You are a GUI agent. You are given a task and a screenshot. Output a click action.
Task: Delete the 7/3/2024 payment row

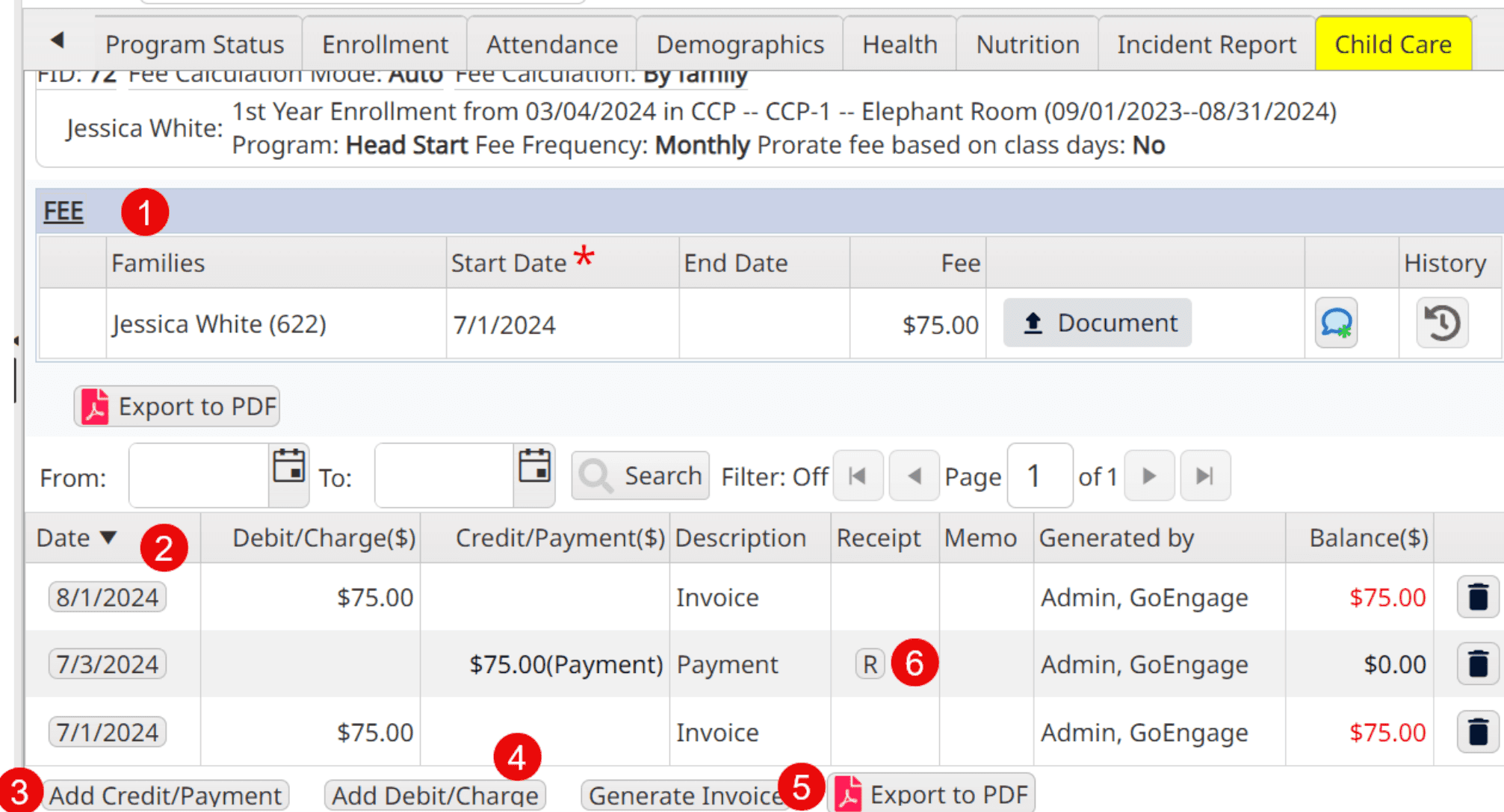1478,663
